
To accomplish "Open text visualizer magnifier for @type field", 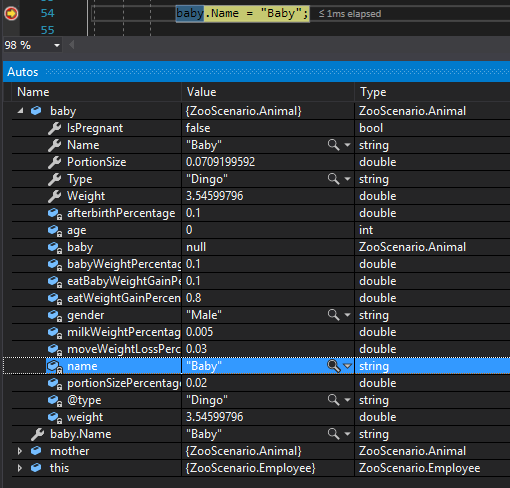I will (x=334, y=400).
